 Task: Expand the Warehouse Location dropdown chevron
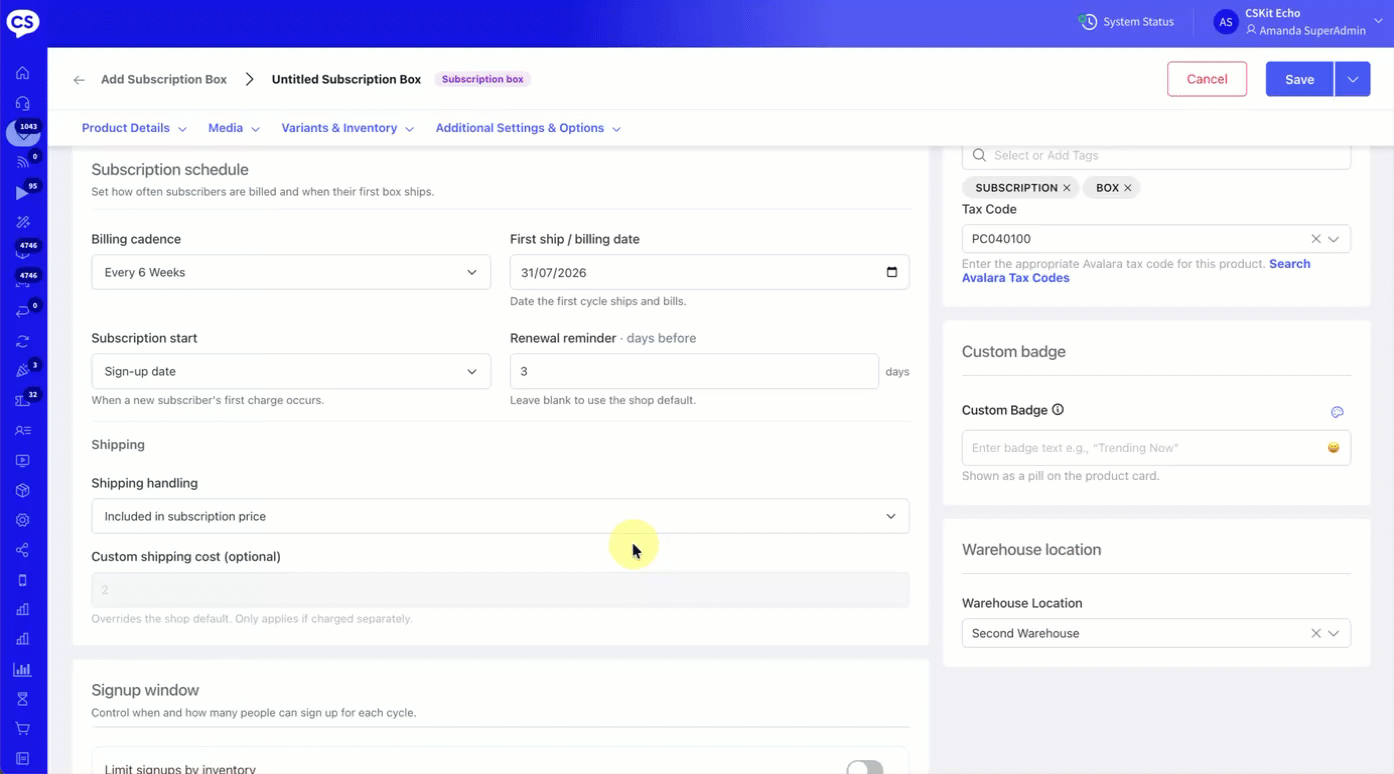(1334, 633)
